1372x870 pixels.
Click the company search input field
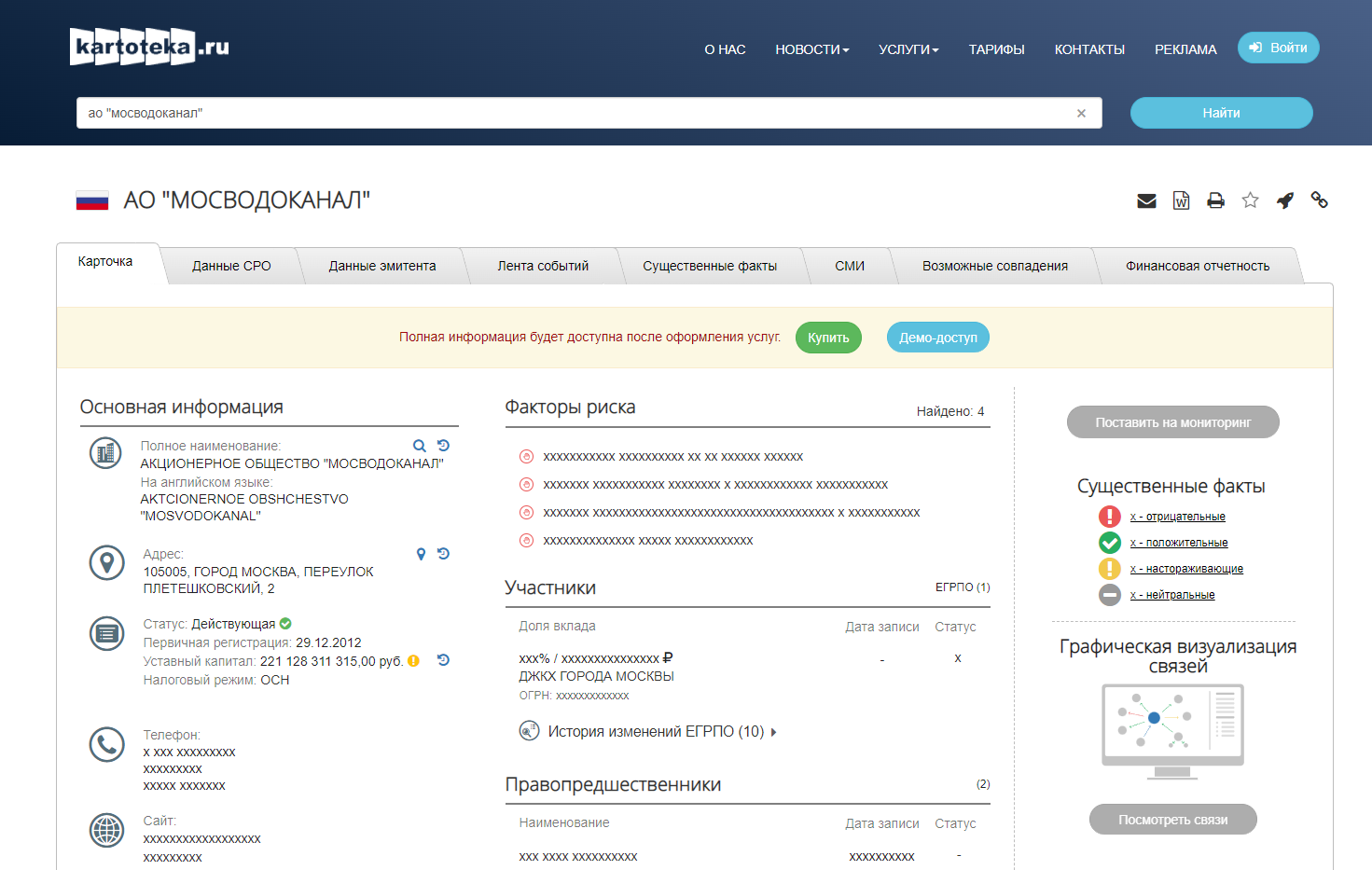[x=578, y=113]
